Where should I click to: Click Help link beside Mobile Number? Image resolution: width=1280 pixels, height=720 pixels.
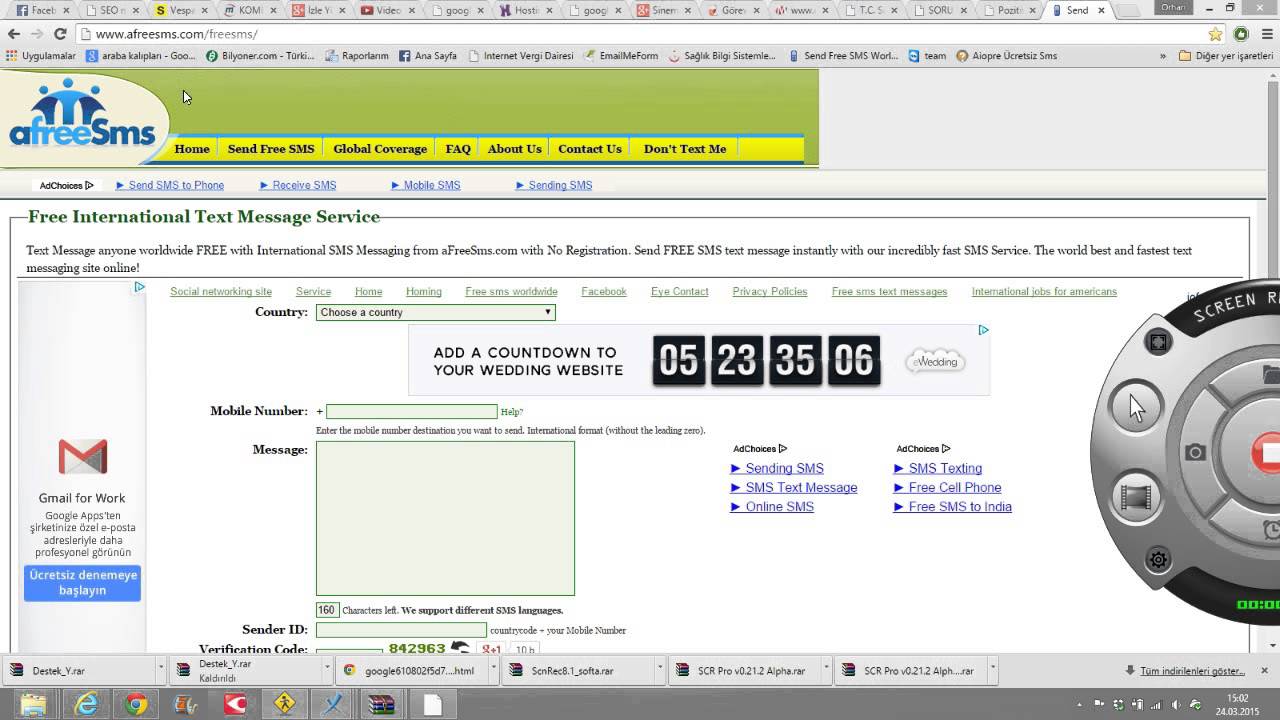pyautogui.click(x=512, y=412)
